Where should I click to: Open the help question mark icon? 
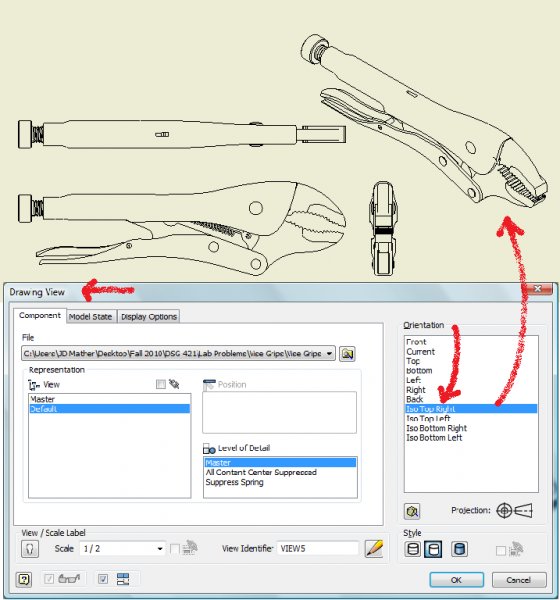[x=24, y=579]
